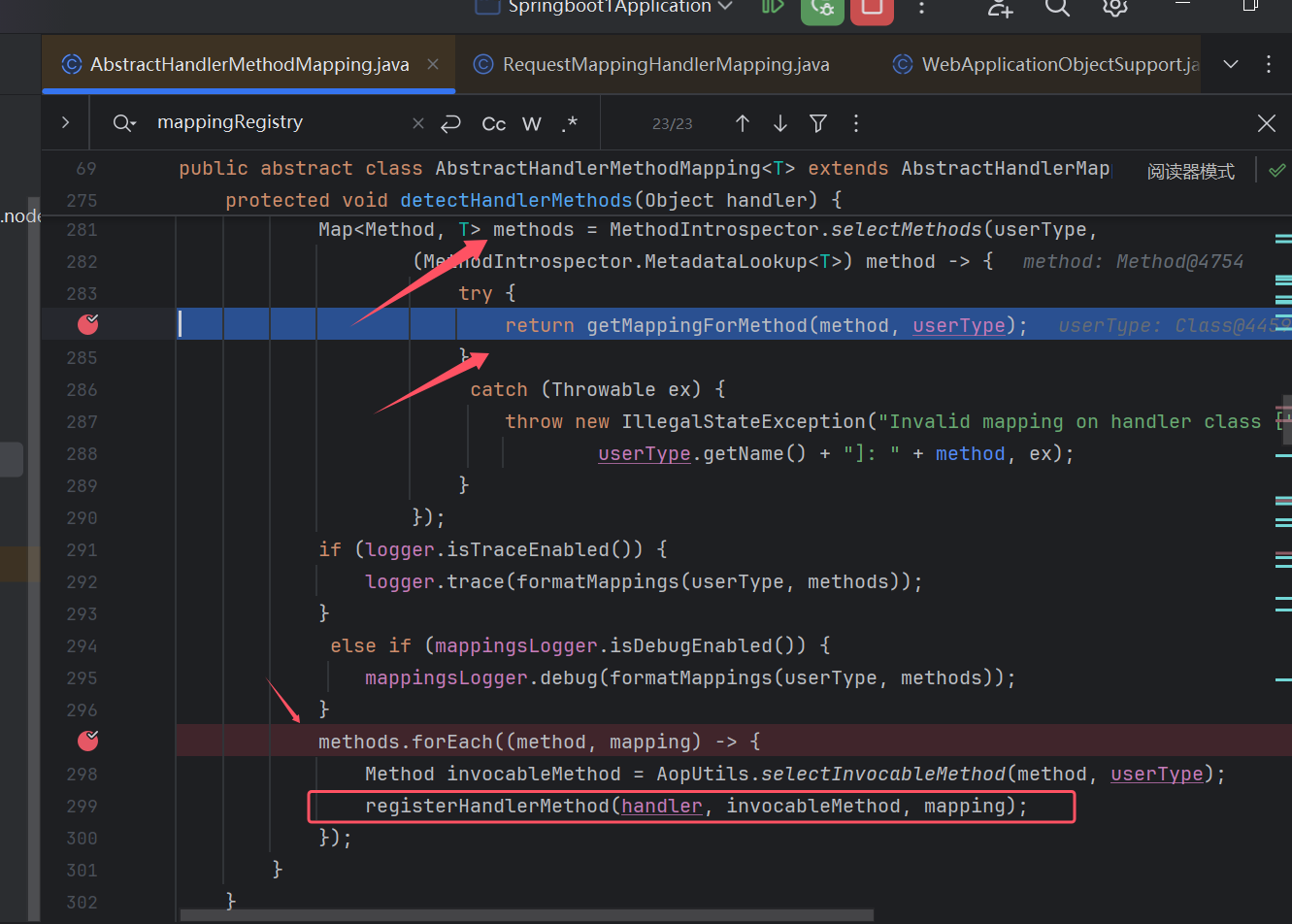Click userType.getName() on line 288

(702, 453)
